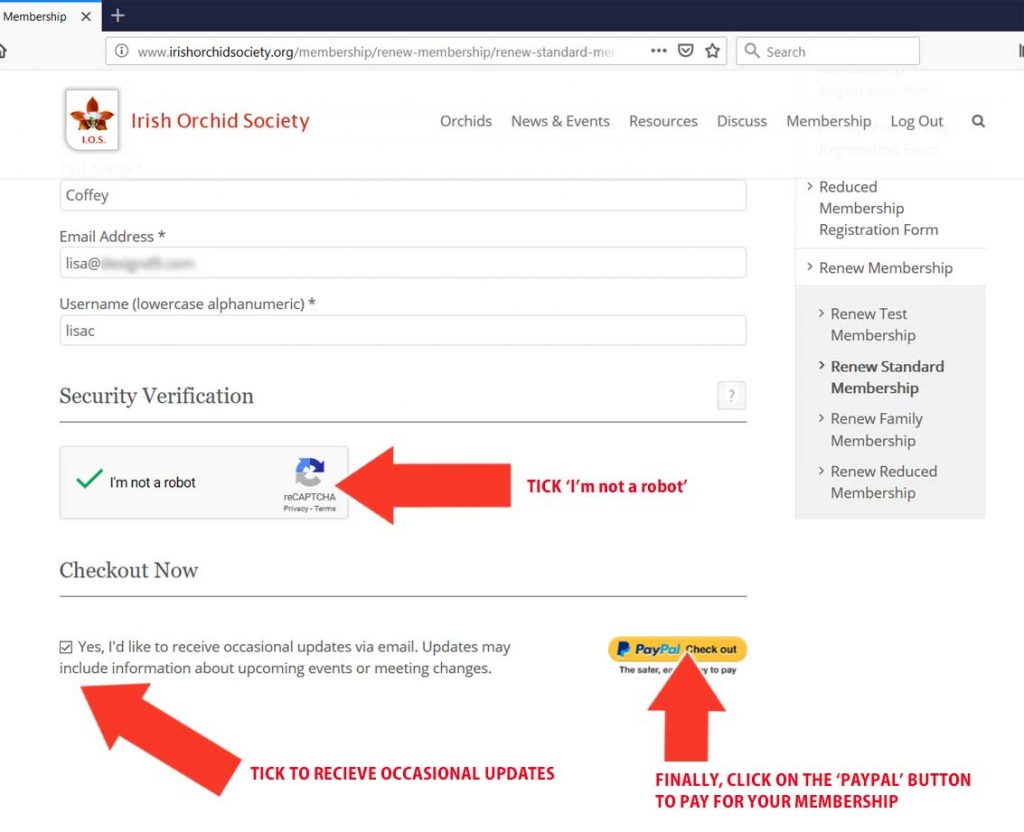Click chevron beside Renew Test Membership

(x=822, y=313)
